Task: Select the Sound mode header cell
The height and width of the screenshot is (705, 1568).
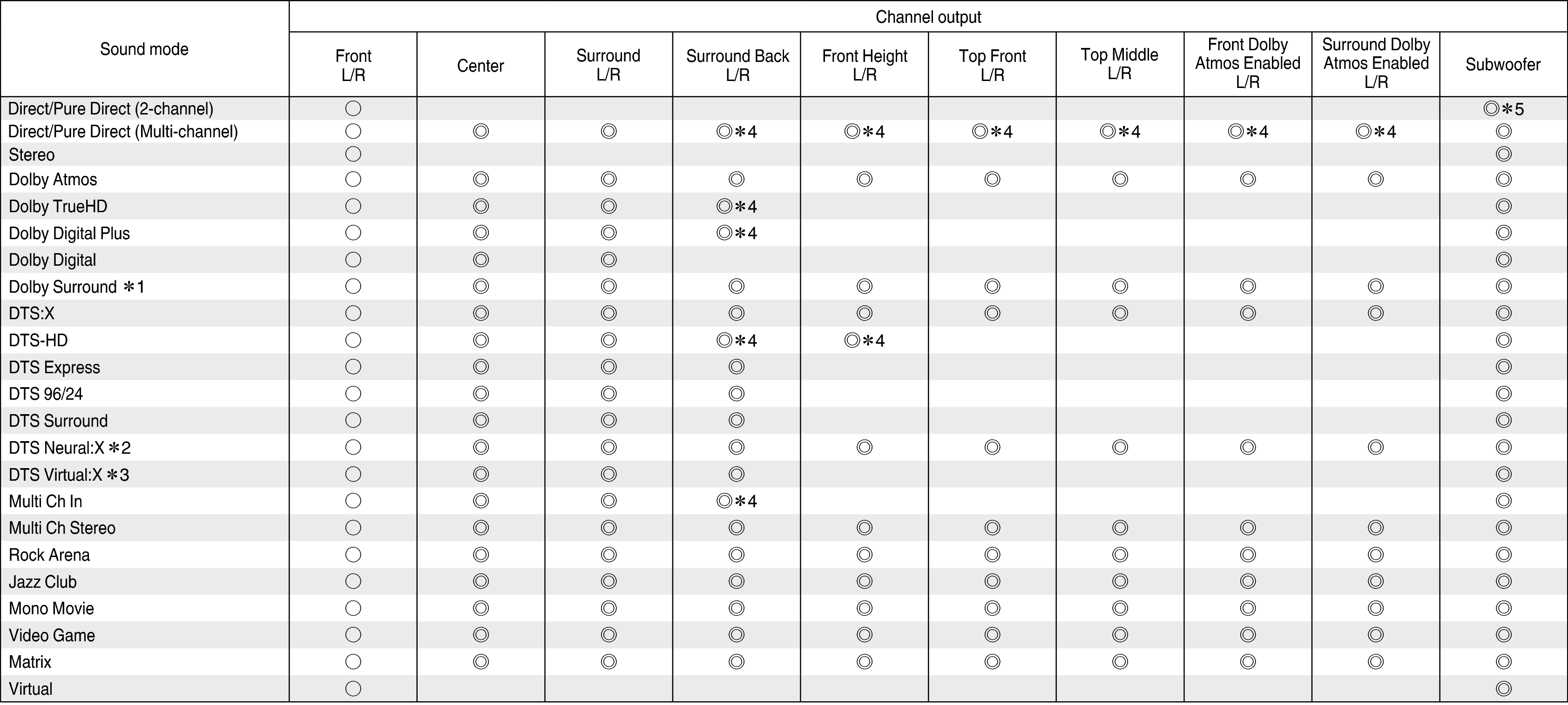Action: pos(144,49)
